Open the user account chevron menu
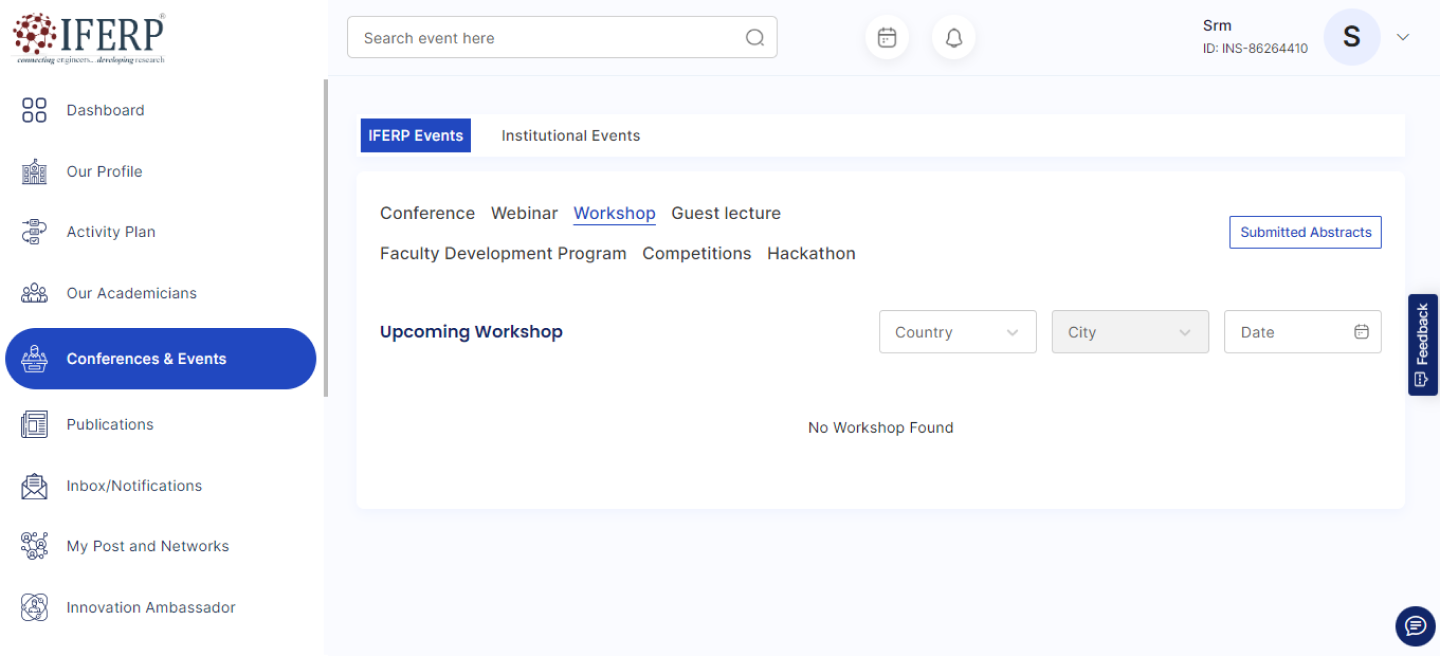The width and height of the screenshot is (1440, 656). [x=1402, y=38]
